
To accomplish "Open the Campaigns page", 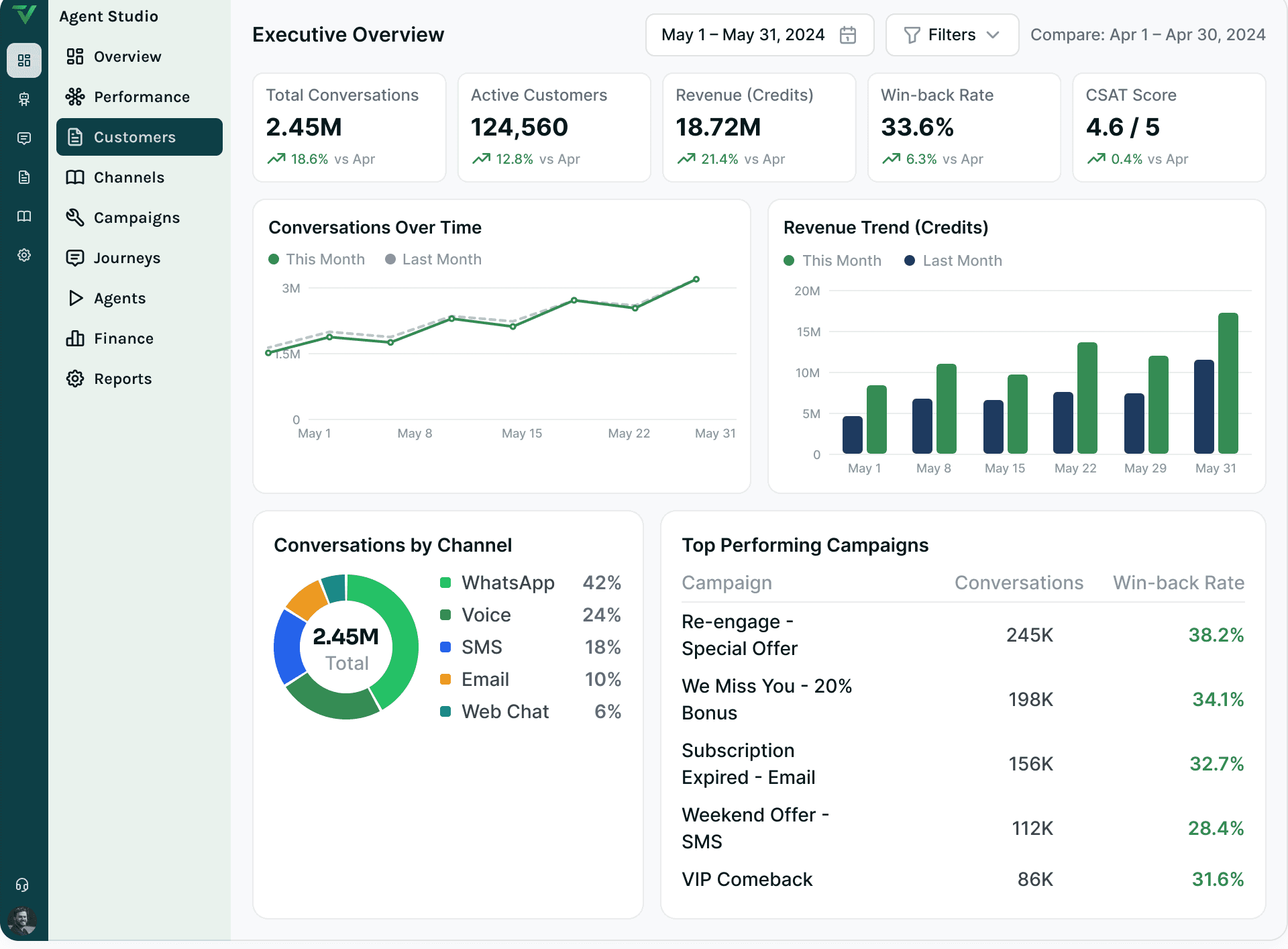I will pos(140,217).
